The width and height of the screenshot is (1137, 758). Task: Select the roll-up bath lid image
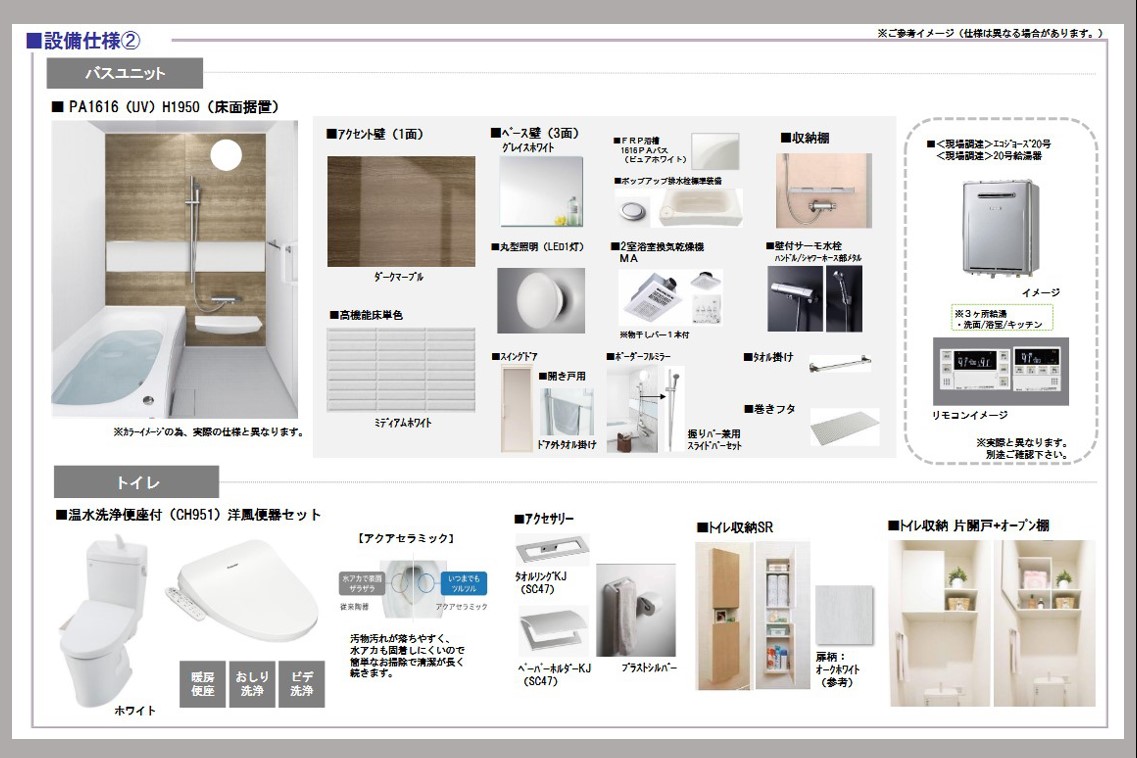(844, 426)
